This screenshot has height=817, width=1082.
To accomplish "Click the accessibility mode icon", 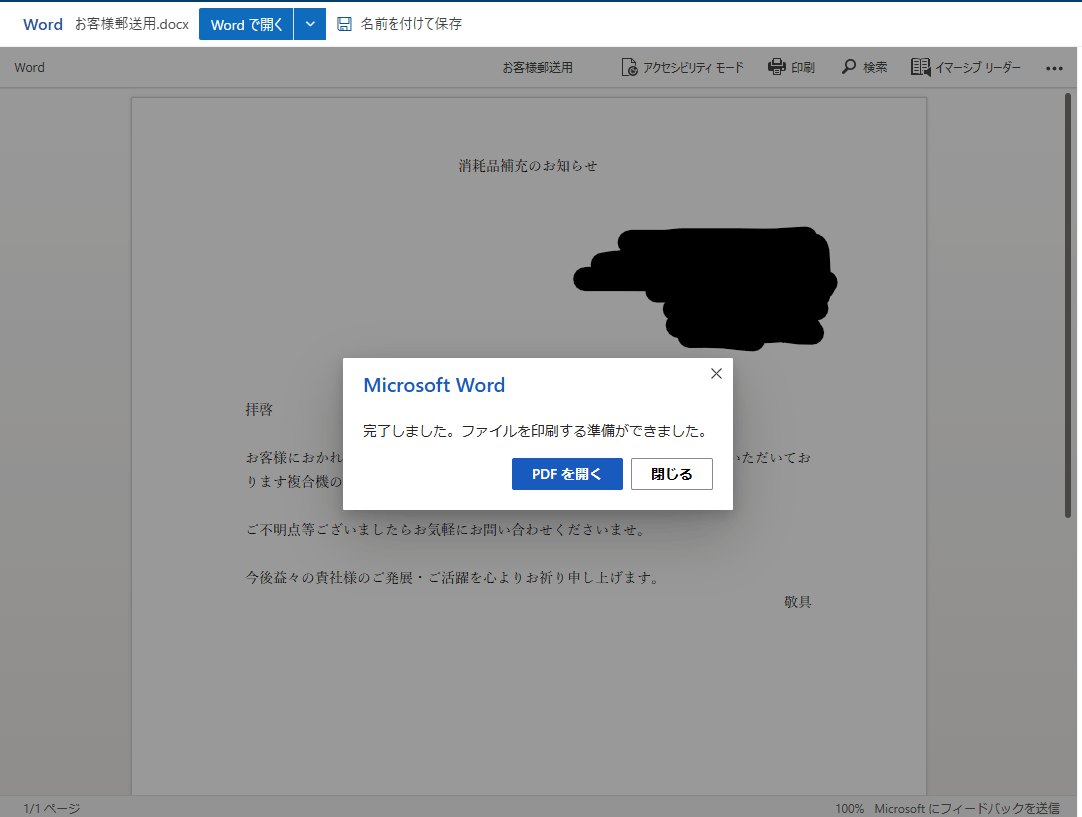I will pyautogui.click(x=629, y=67).
